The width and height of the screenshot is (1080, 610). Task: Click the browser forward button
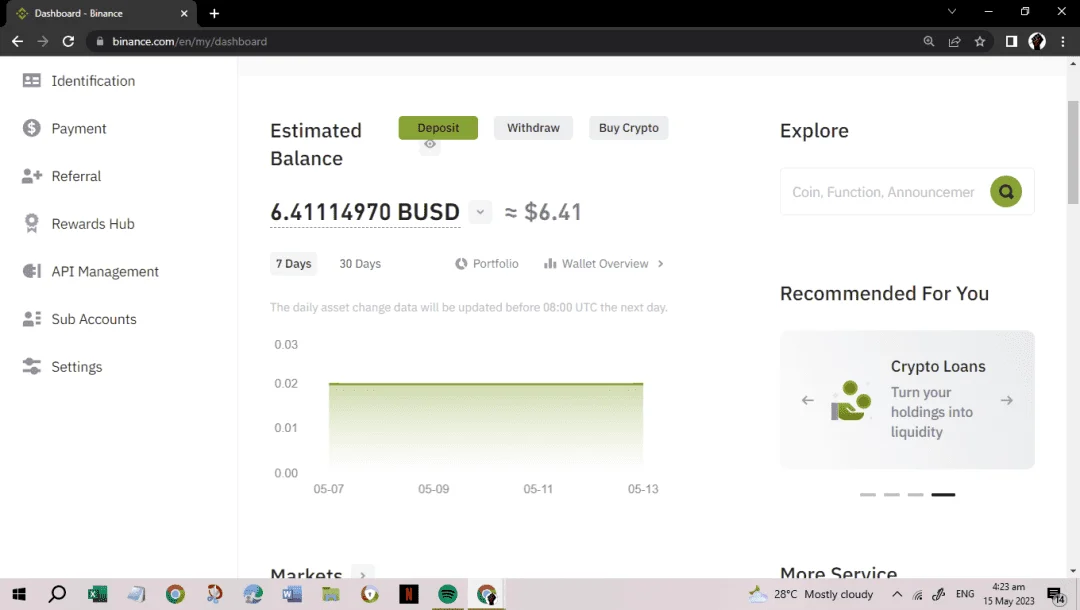click(x=43, y=41)
